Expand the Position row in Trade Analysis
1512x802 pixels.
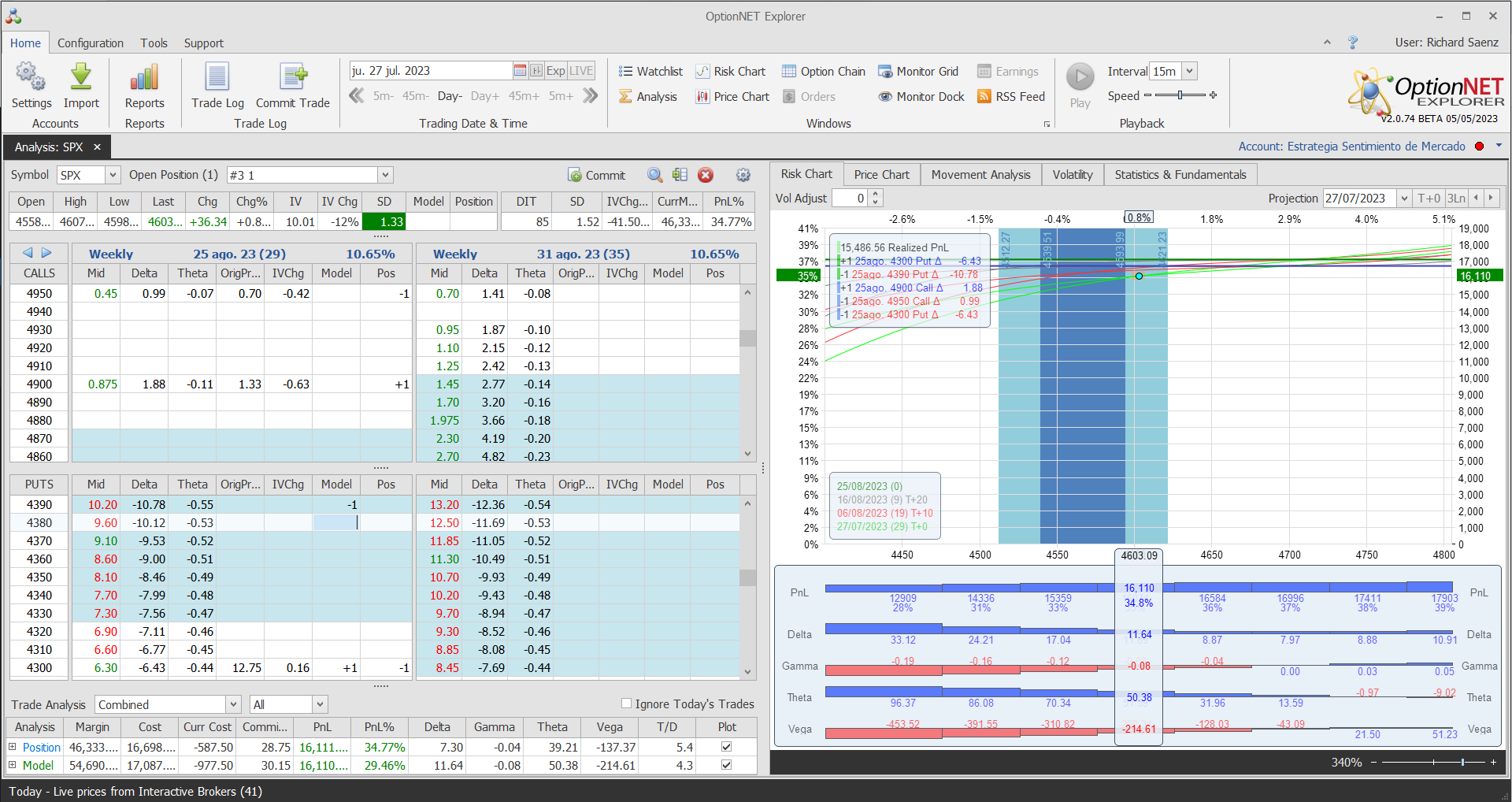[x=13, y=747]
